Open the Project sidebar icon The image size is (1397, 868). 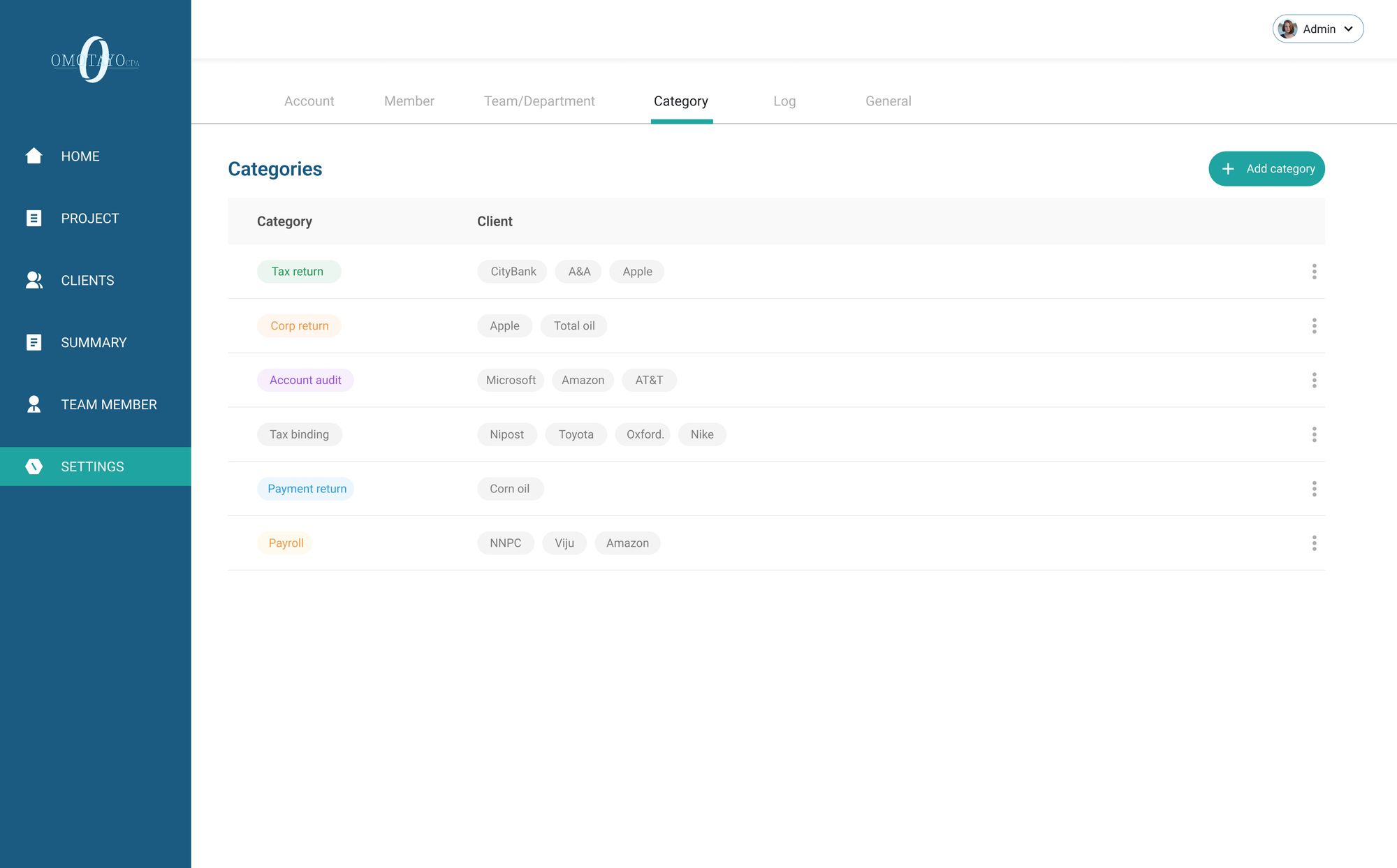point(34,218)
